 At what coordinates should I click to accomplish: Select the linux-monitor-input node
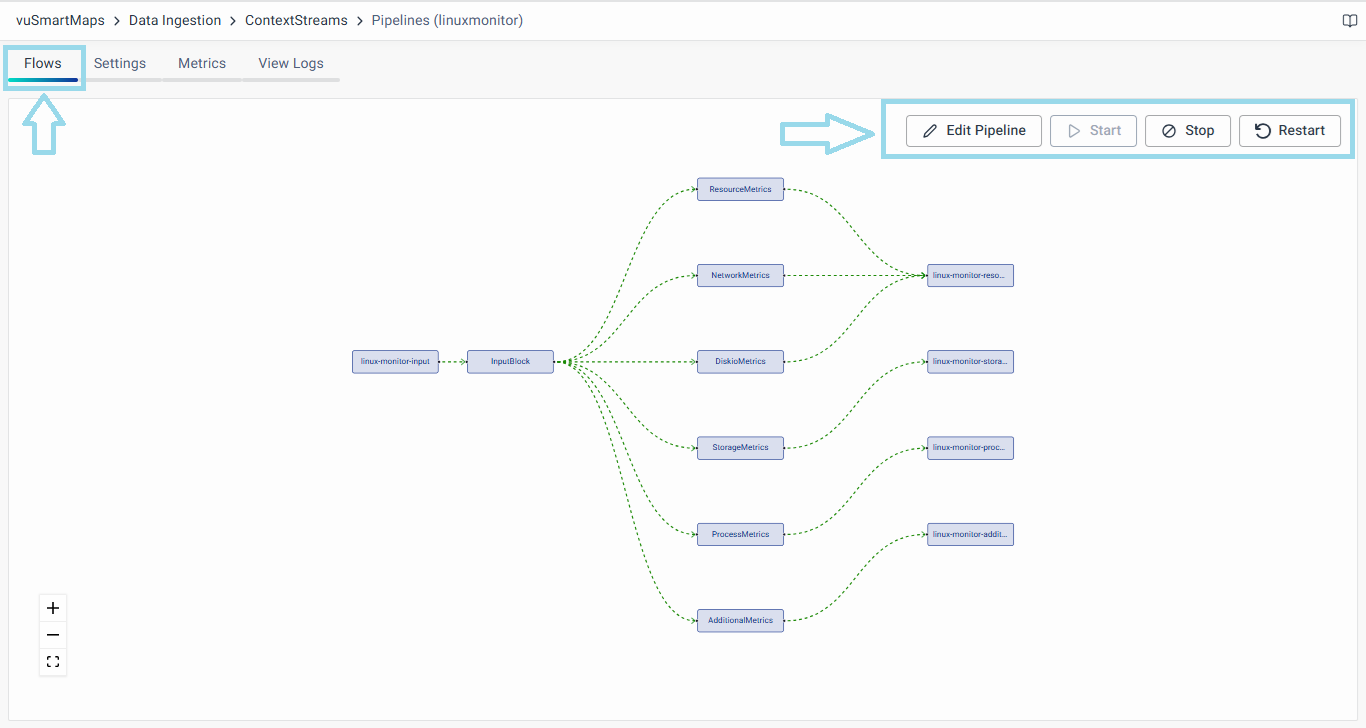coord(395,362)
